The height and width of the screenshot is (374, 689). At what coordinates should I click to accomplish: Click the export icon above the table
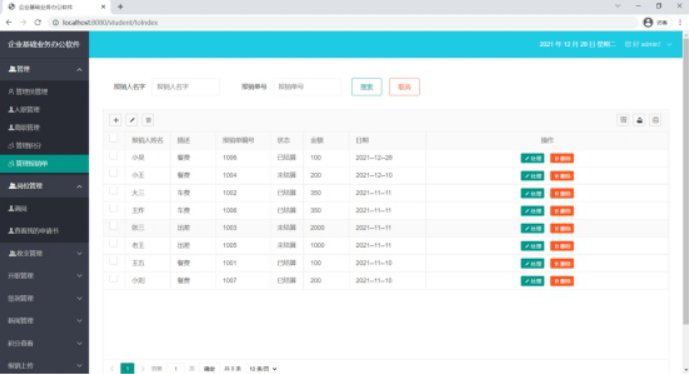(x=639, y=120)
